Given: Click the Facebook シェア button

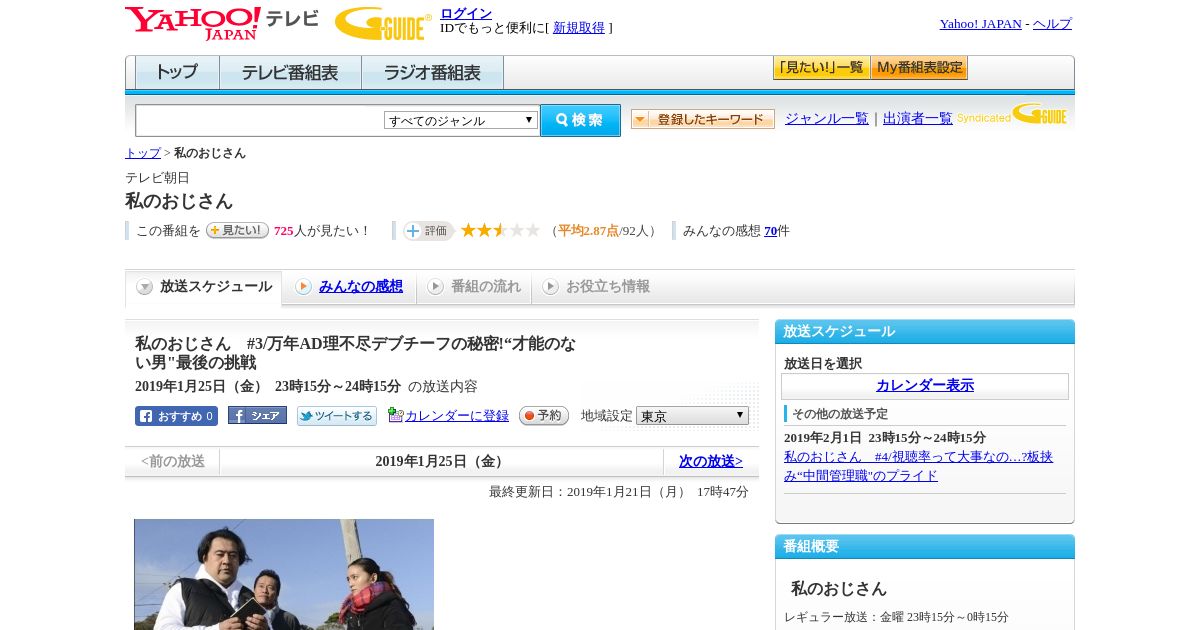Looking at the screenshot, I should coord(257,415).
